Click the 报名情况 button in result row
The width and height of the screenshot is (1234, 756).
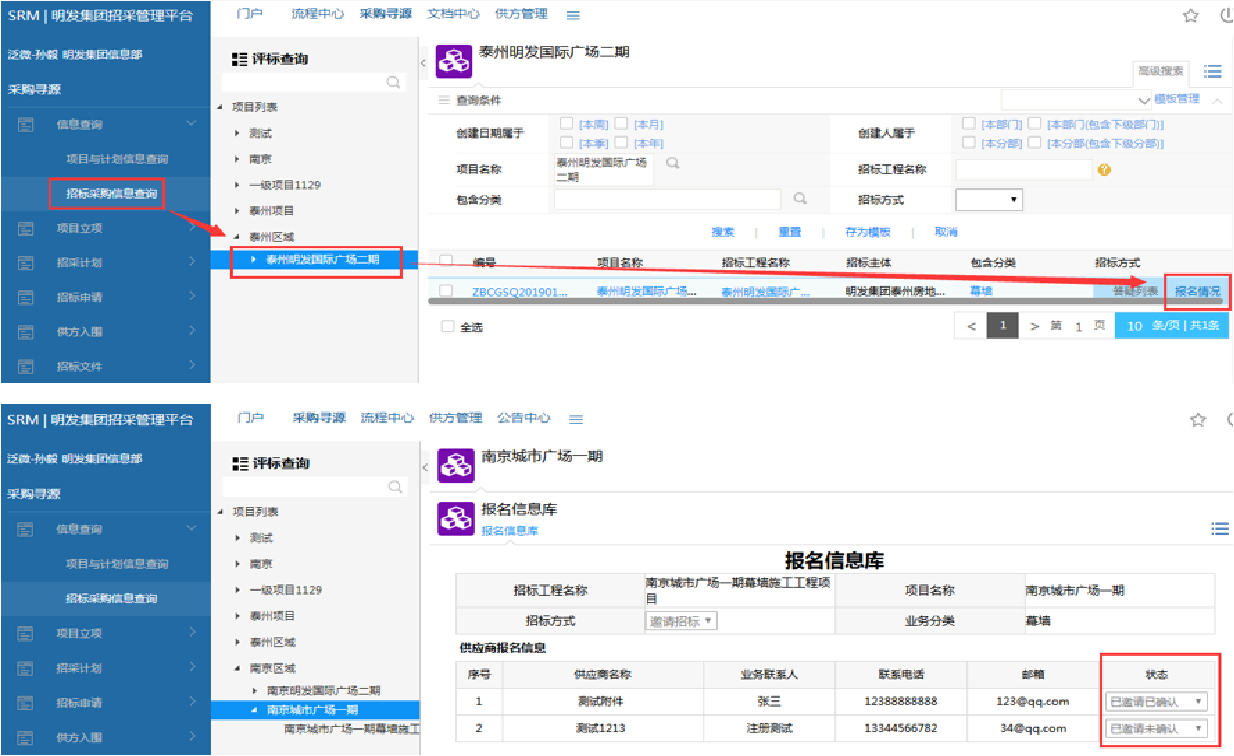[1197, 291]
